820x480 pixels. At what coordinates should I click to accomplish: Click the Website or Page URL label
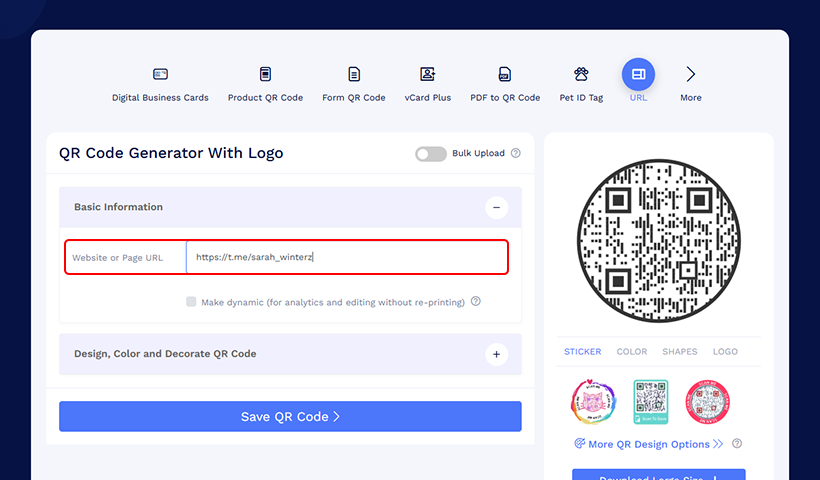coord(118,258)
